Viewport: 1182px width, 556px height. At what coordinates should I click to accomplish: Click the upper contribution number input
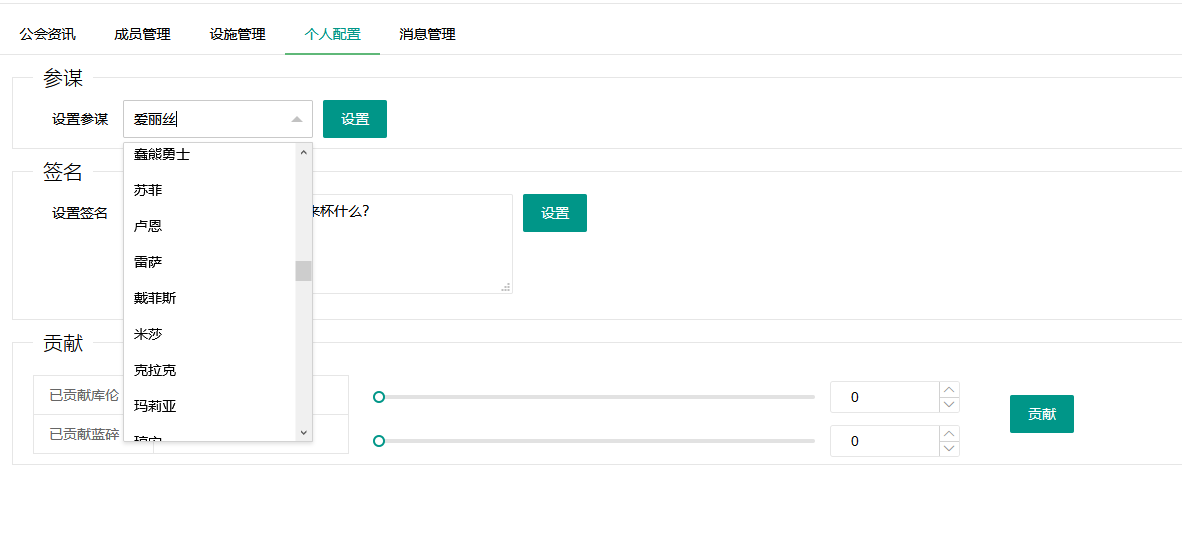885,397
